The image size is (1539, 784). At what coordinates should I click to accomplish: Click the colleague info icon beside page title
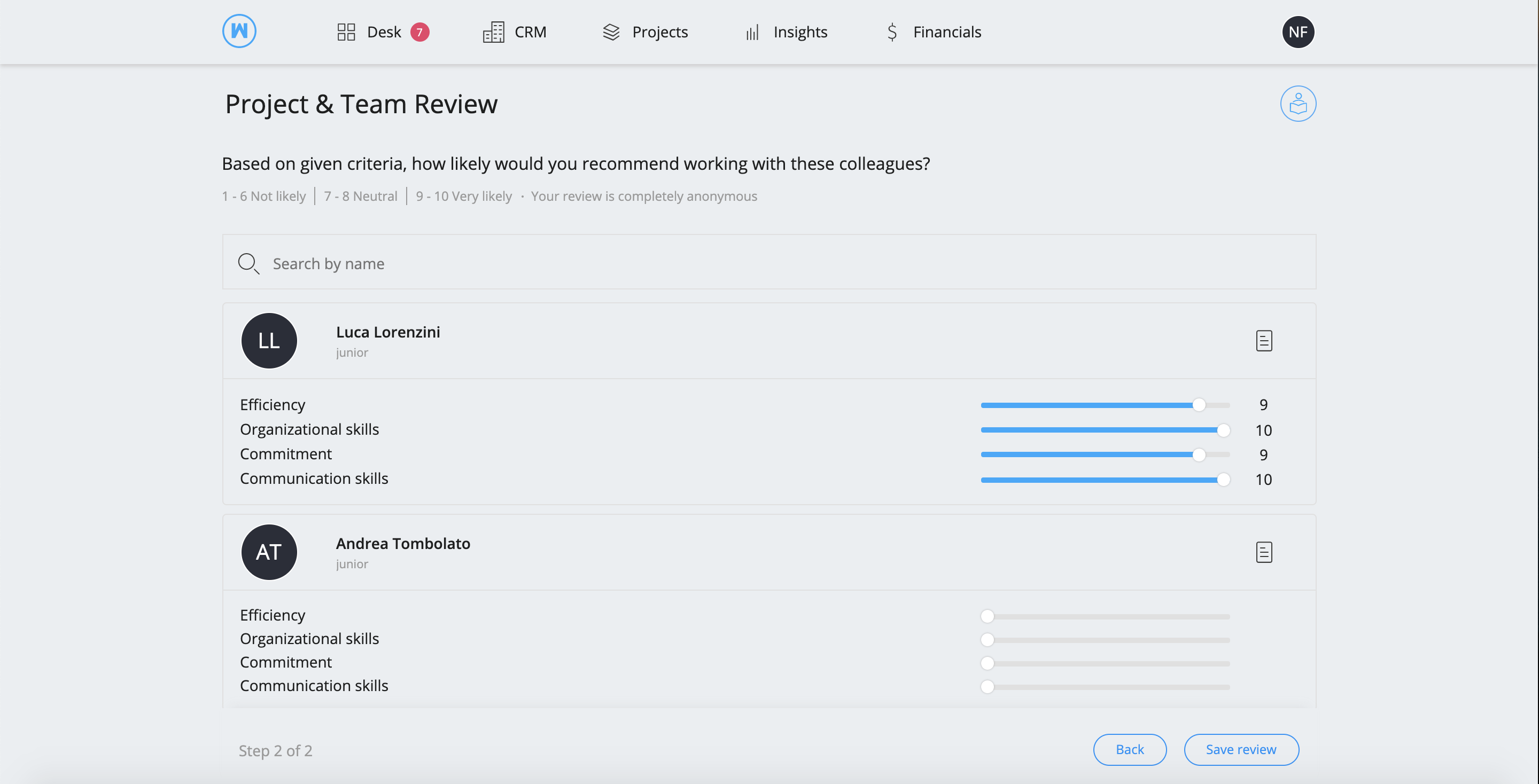point(1297,104)
